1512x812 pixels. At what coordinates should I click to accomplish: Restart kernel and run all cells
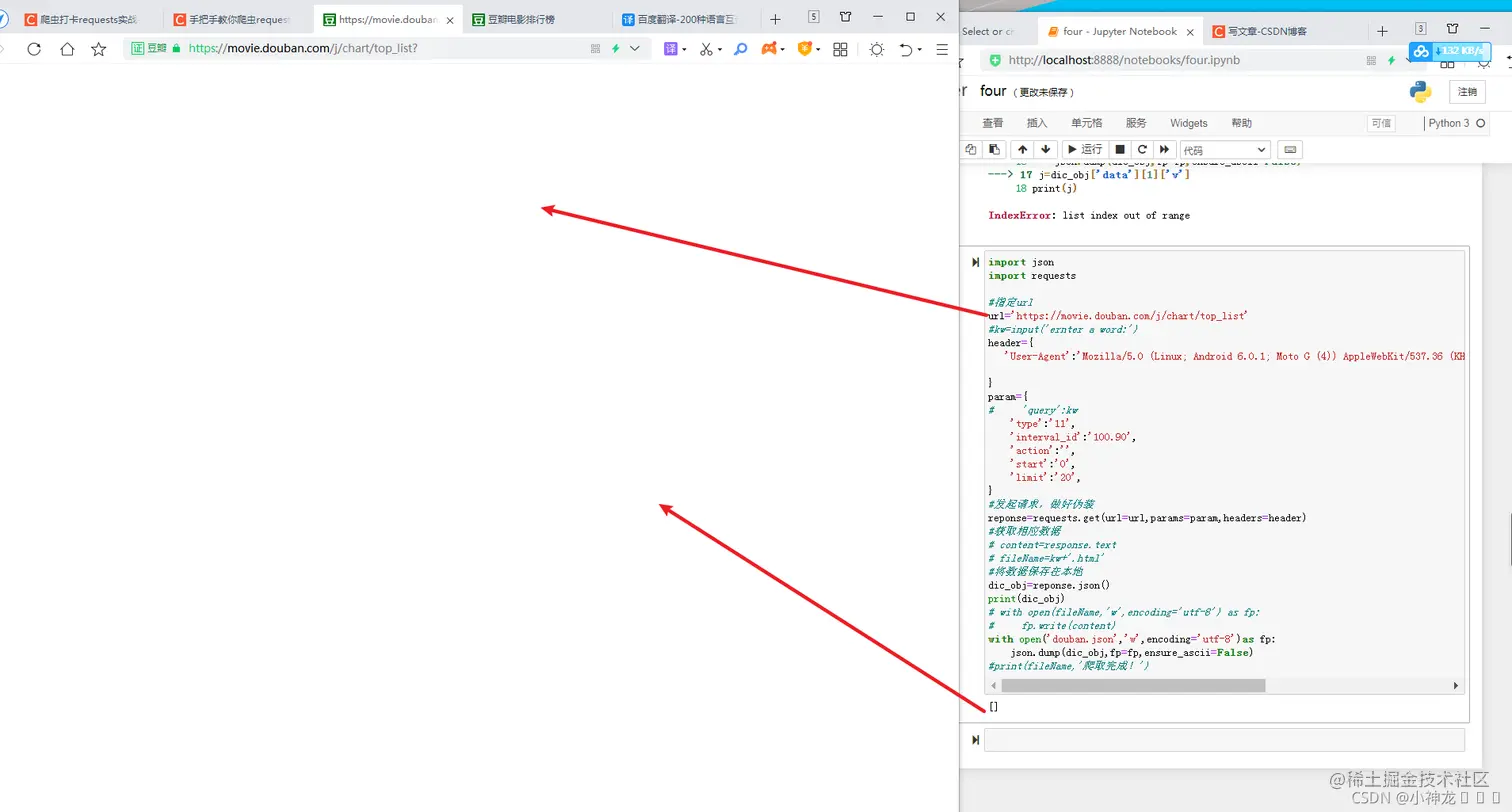1165,149
